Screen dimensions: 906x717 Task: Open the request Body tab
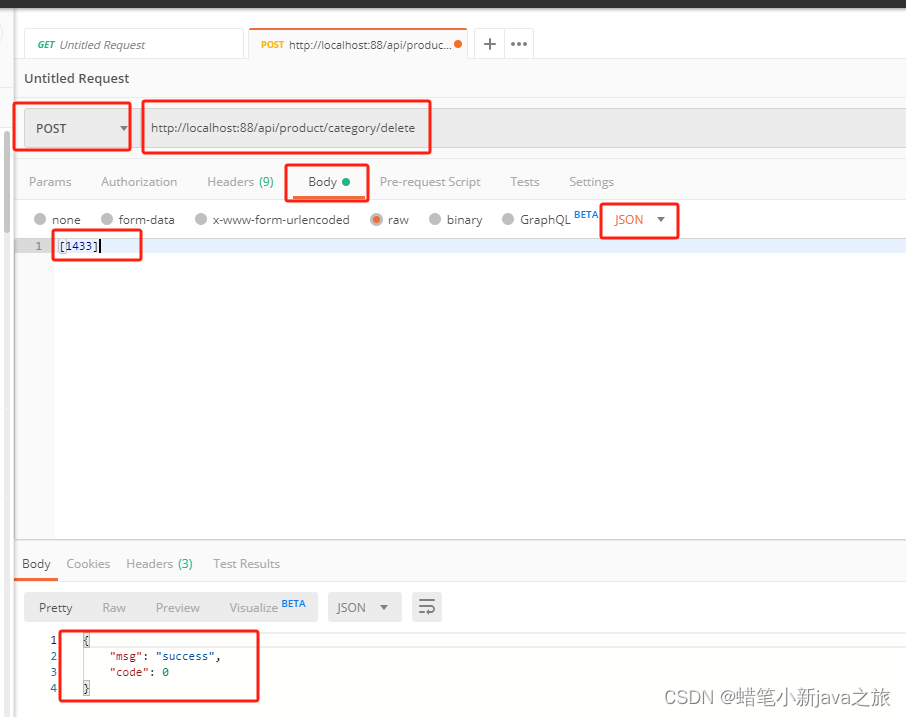329,182
